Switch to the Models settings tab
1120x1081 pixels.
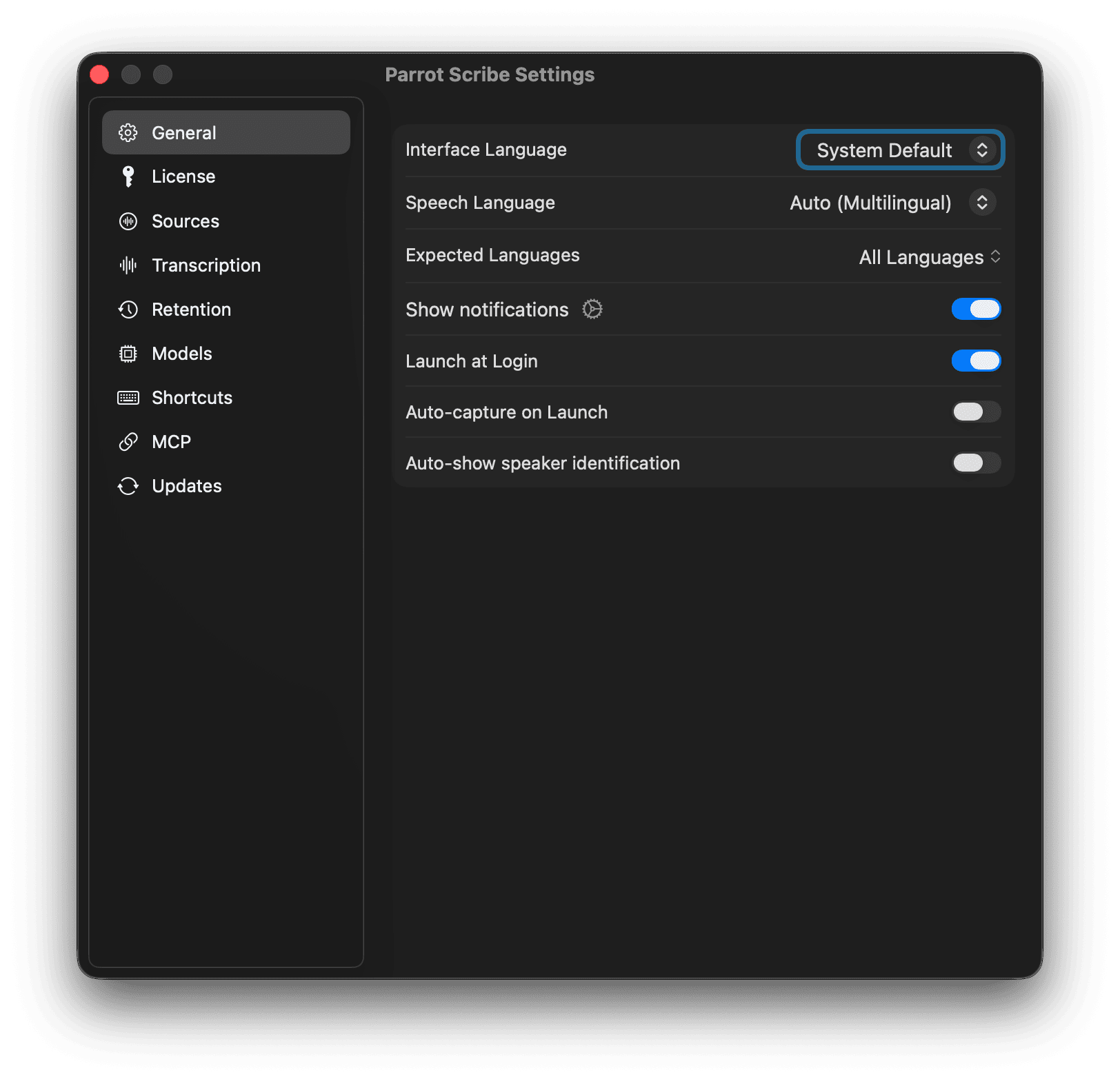pyautogui.click(x=181, y=353)
